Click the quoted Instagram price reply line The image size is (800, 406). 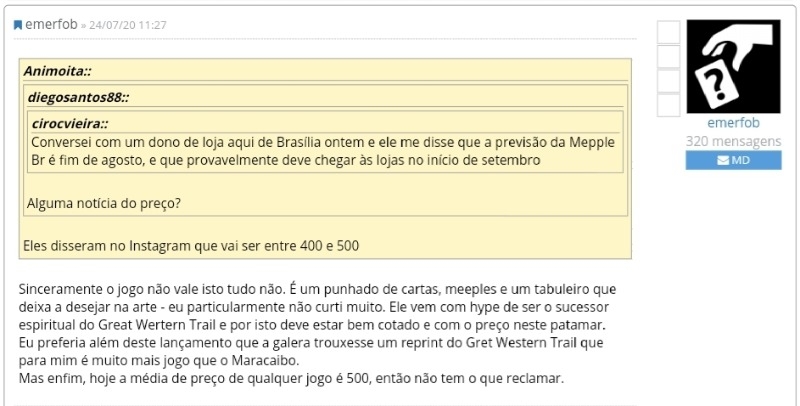coord(190,245)
